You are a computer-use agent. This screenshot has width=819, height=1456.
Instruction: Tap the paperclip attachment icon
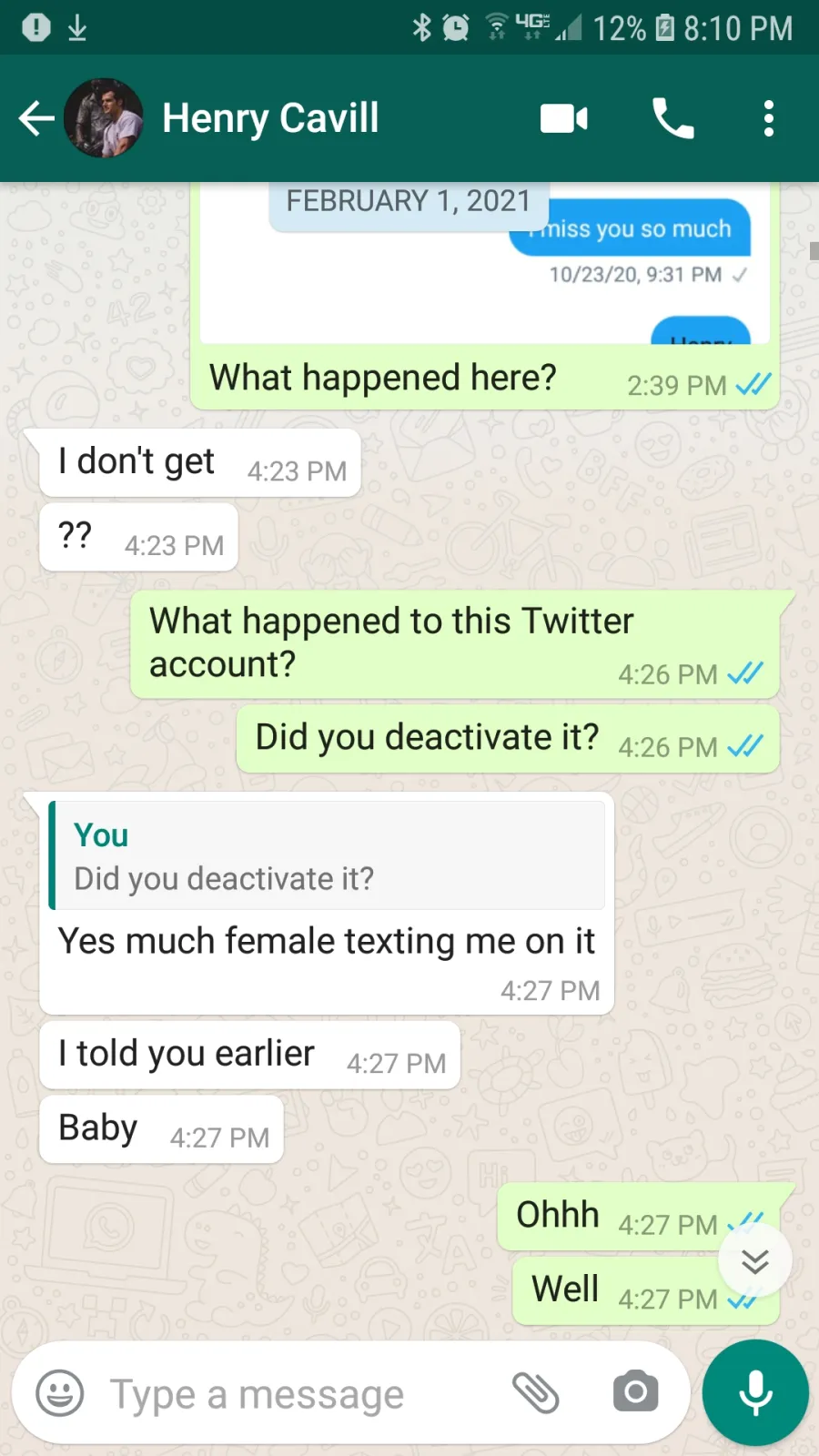click(x=535, y=1393)
